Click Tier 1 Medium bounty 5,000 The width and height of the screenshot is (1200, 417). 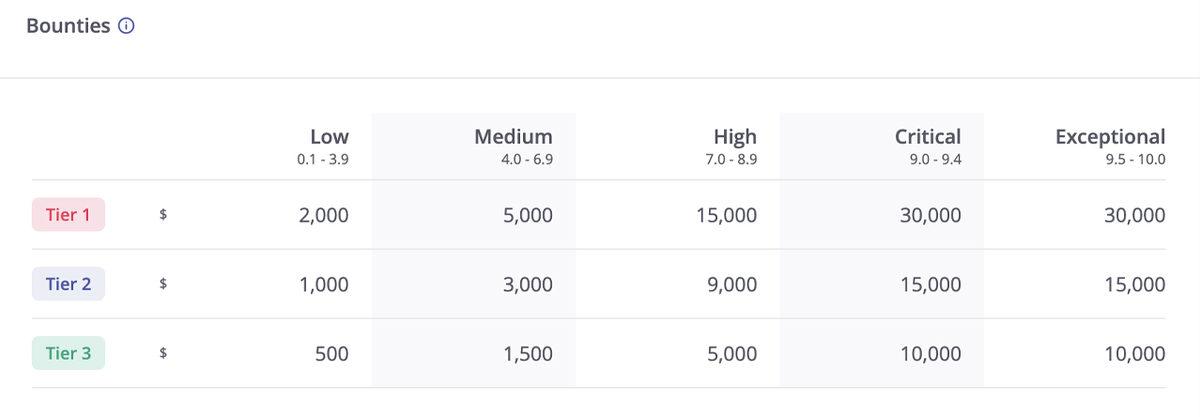click(x=528, y=215)
